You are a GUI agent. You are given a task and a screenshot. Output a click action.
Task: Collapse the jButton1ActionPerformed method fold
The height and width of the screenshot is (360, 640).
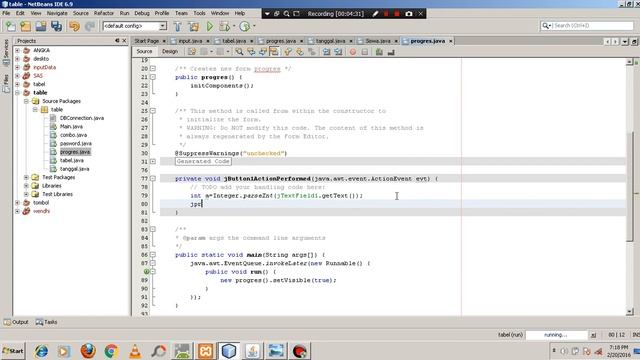tap(153, 178)
